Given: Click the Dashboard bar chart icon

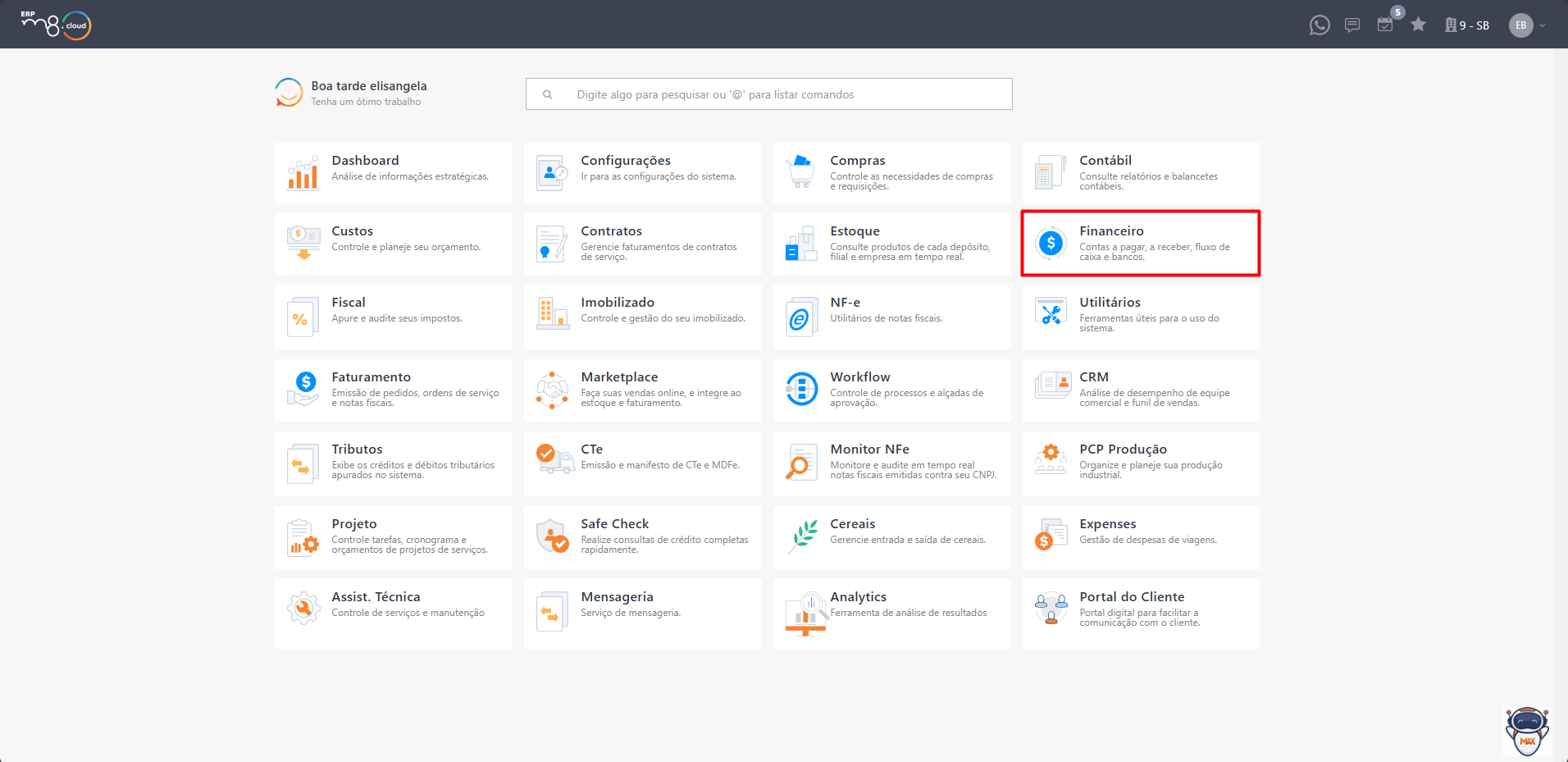Looking at the screenshot, I should 303,173.
